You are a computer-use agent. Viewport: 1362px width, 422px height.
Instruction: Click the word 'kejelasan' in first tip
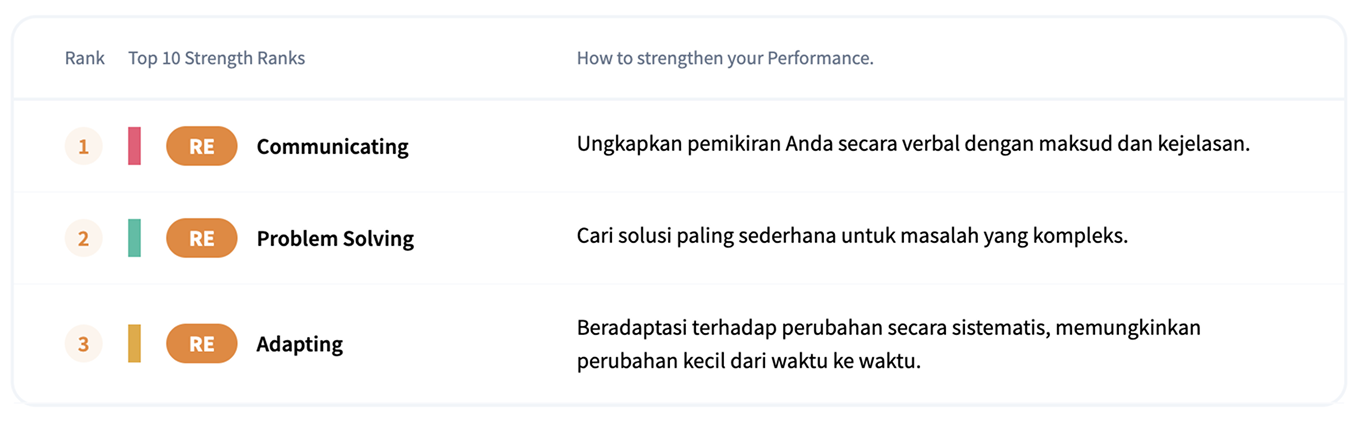click(x=1207, y=144)
